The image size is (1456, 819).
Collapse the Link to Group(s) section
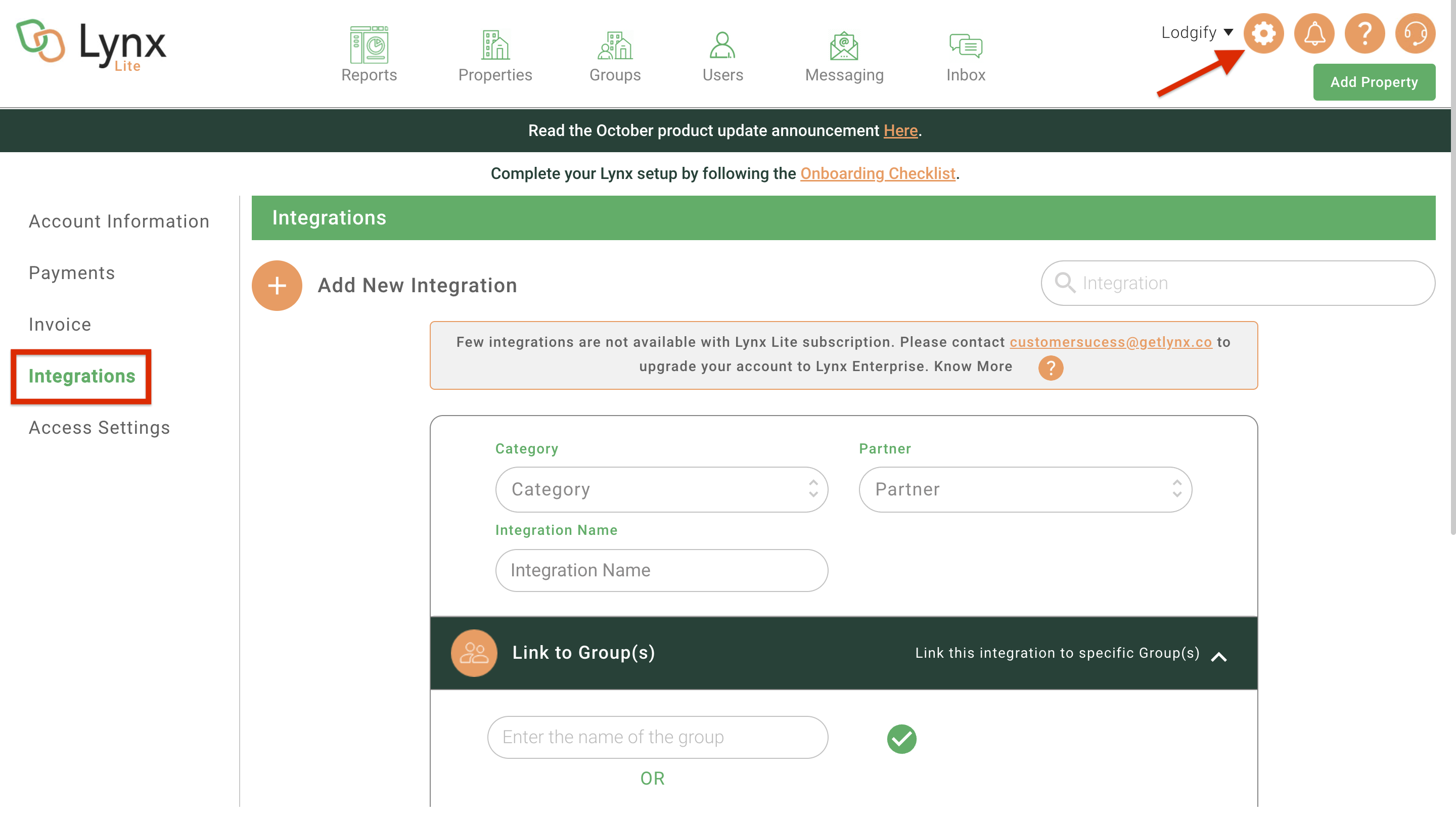1219,657
